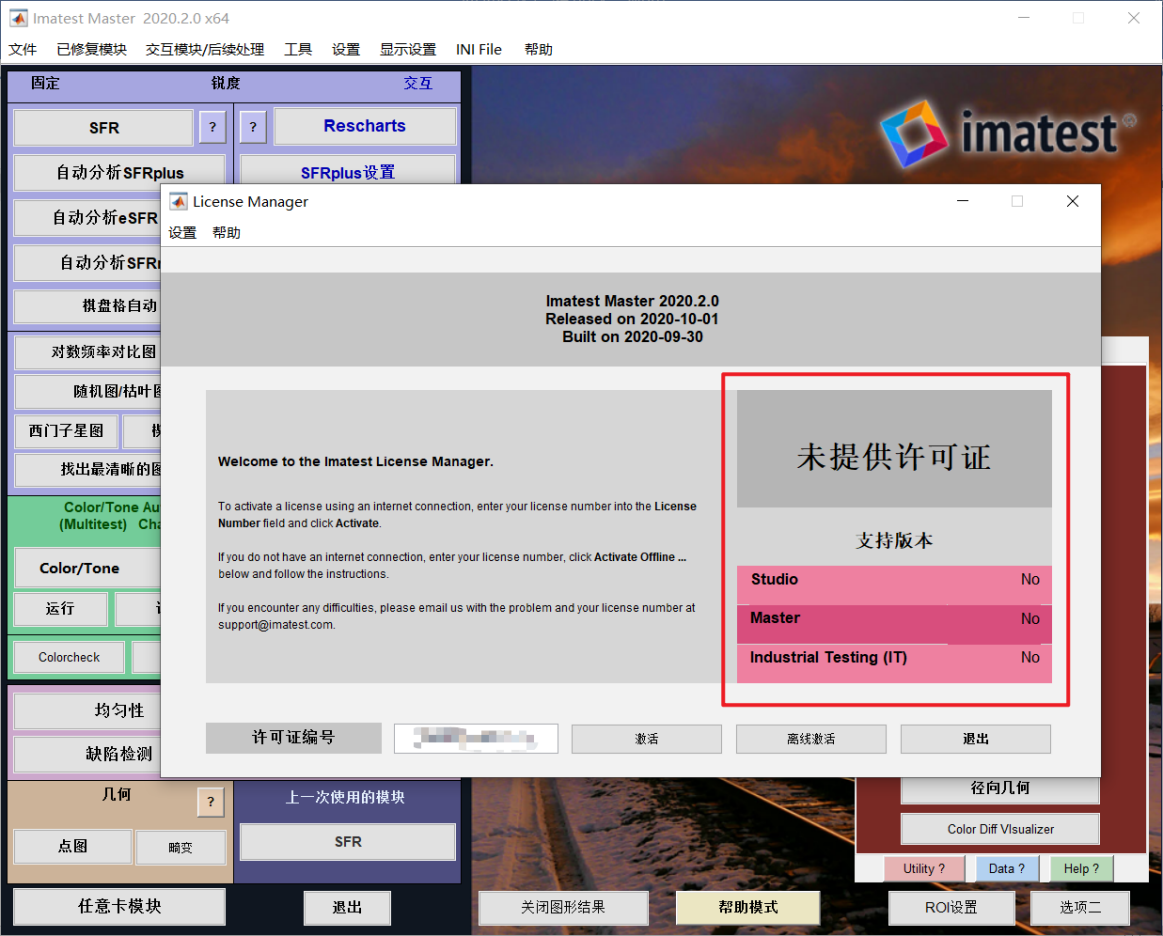Click the 自动分析SFRplus button
The image size is (1163, 936).
coord(119,173)
